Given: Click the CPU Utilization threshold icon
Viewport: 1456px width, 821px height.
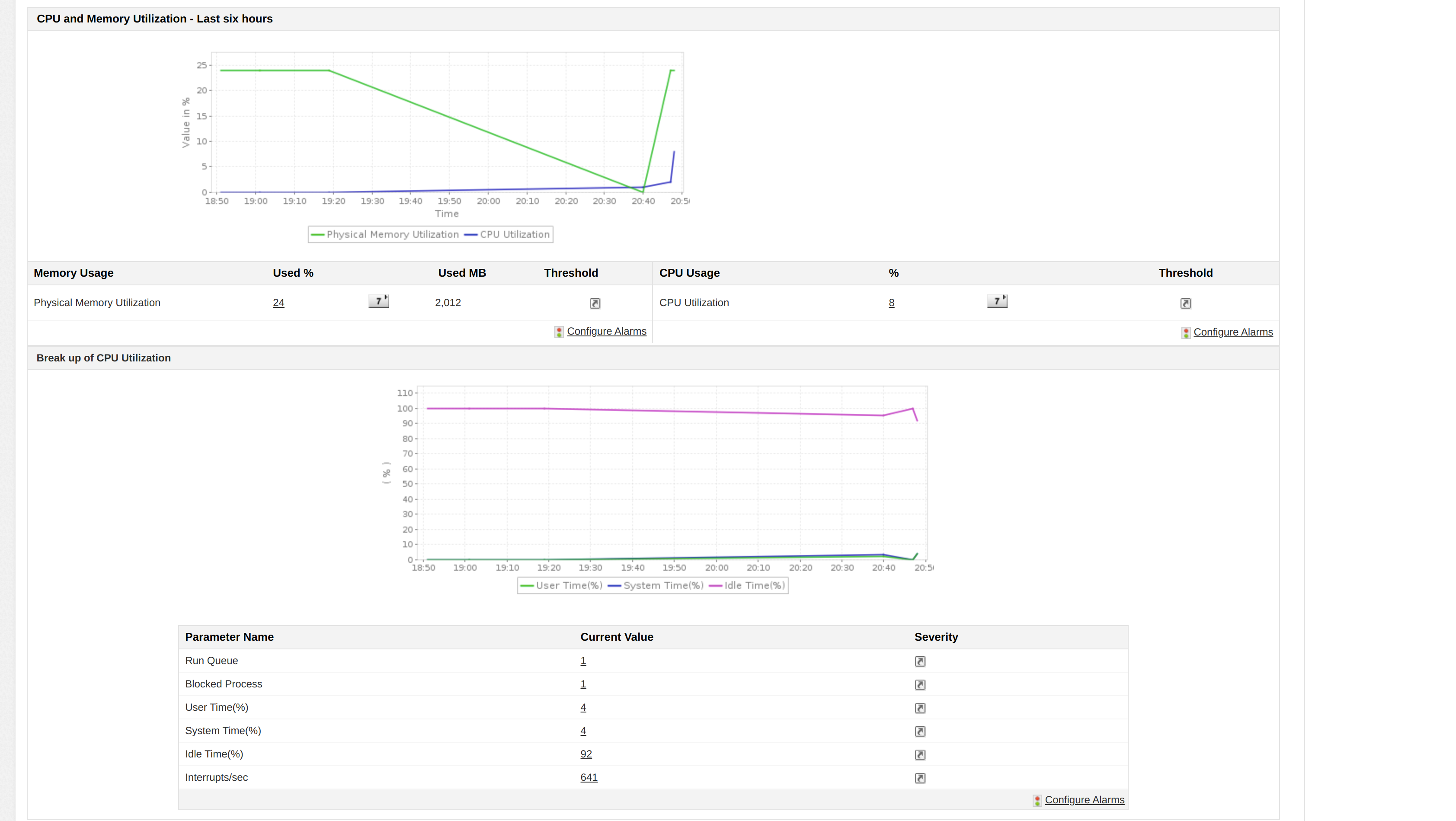Looking at the screenshot, I should [x=1185, y=303].
